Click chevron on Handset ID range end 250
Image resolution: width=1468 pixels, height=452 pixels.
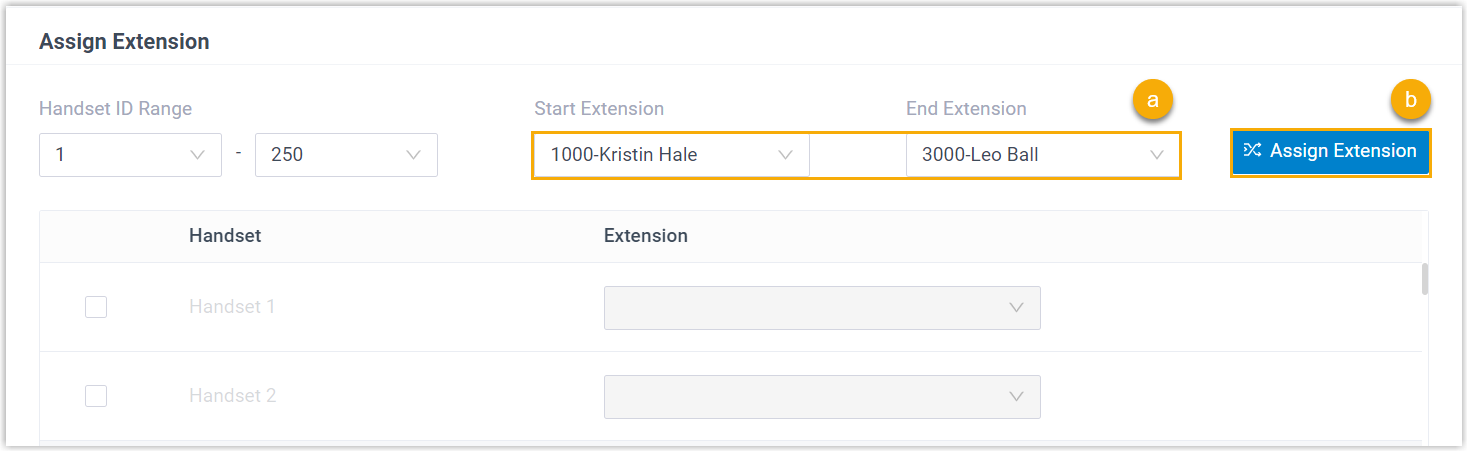(x=413, y=155)
